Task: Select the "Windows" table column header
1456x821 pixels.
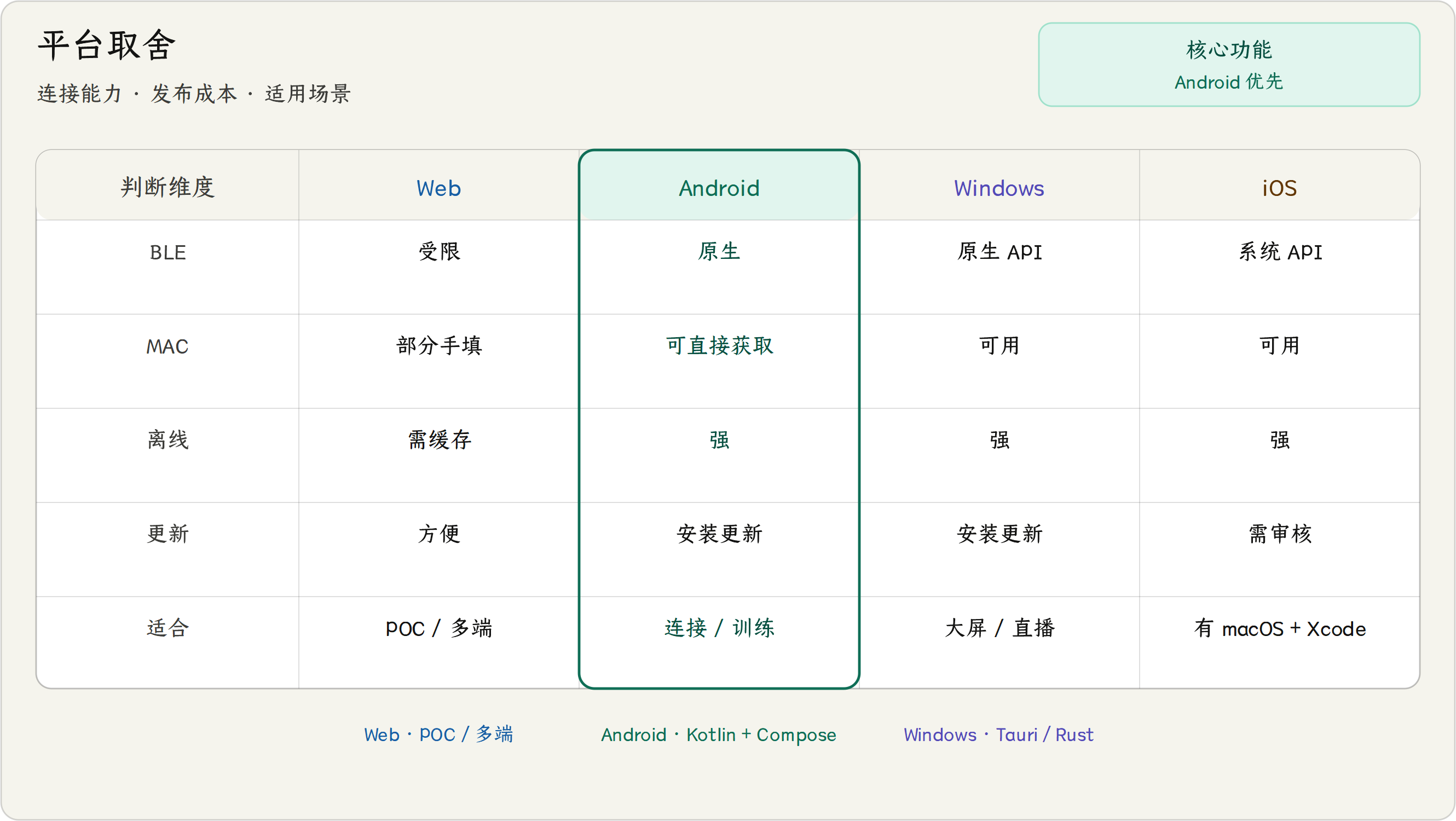Action: tap(999, 188)
